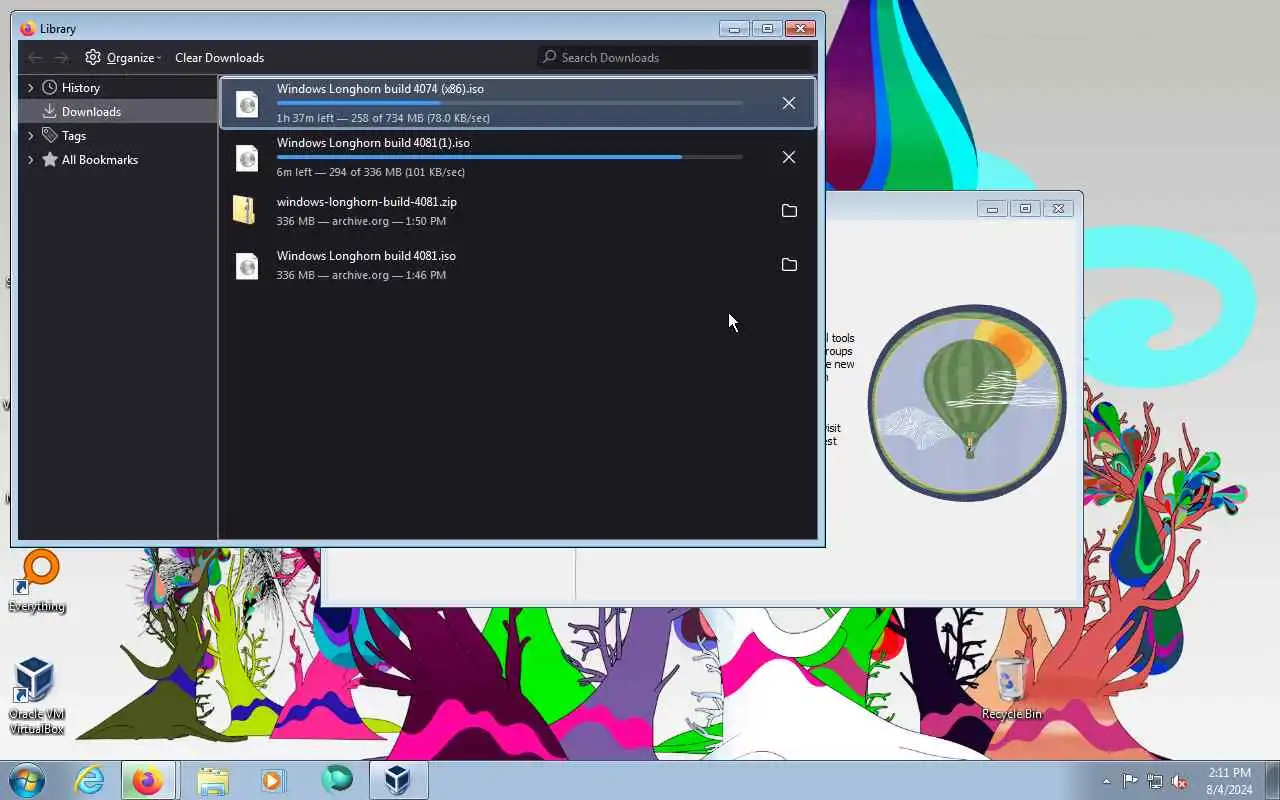Open the Everything desktop shortcut
Viewport: 1280px width, 800px height.
pos(38,580)
